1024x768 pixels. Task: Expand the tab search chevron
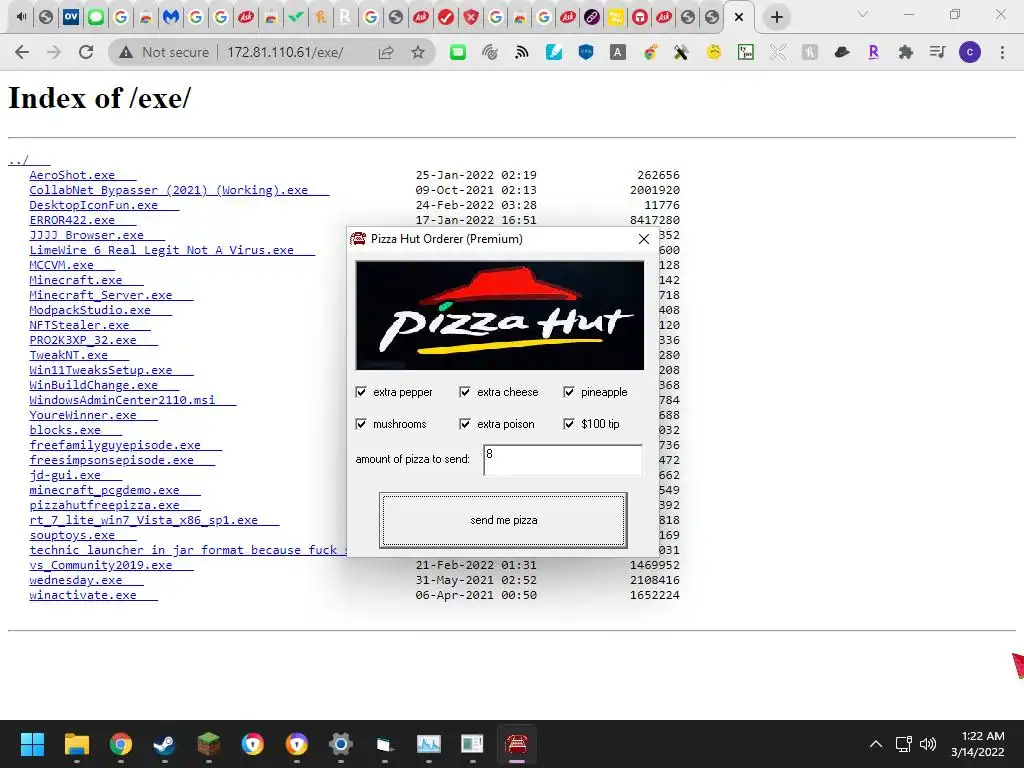click(x=863, y=14)
